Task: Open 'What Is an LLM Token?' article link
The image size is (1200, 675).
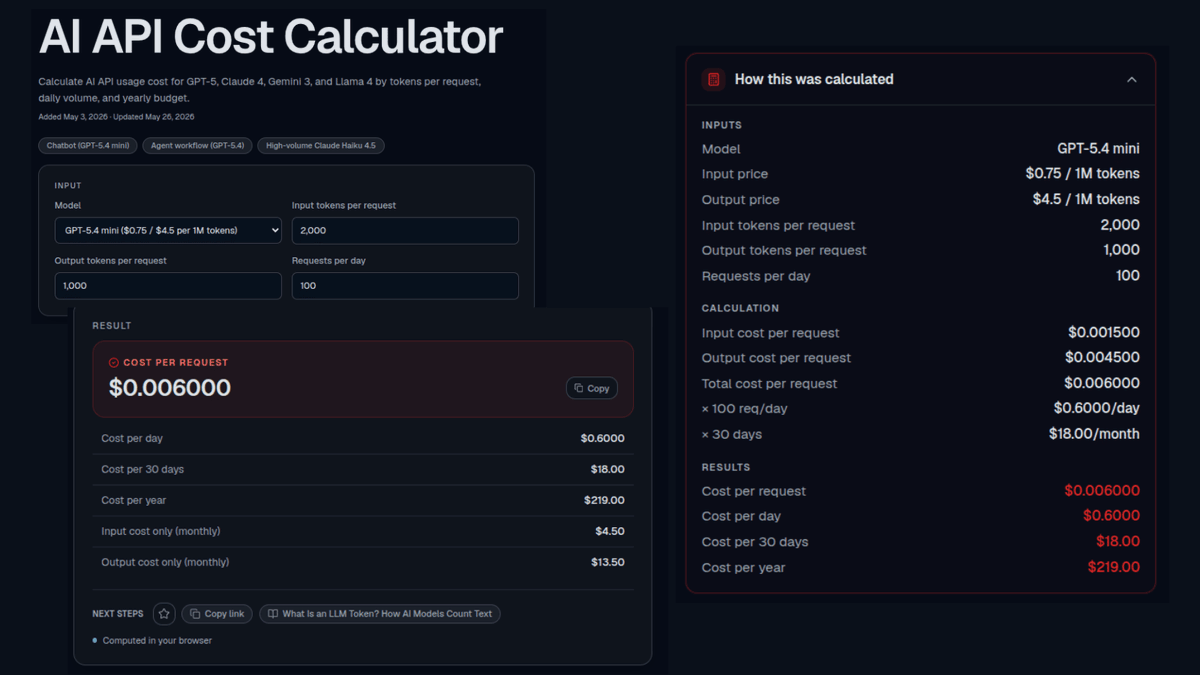Action: pos(380,614)
